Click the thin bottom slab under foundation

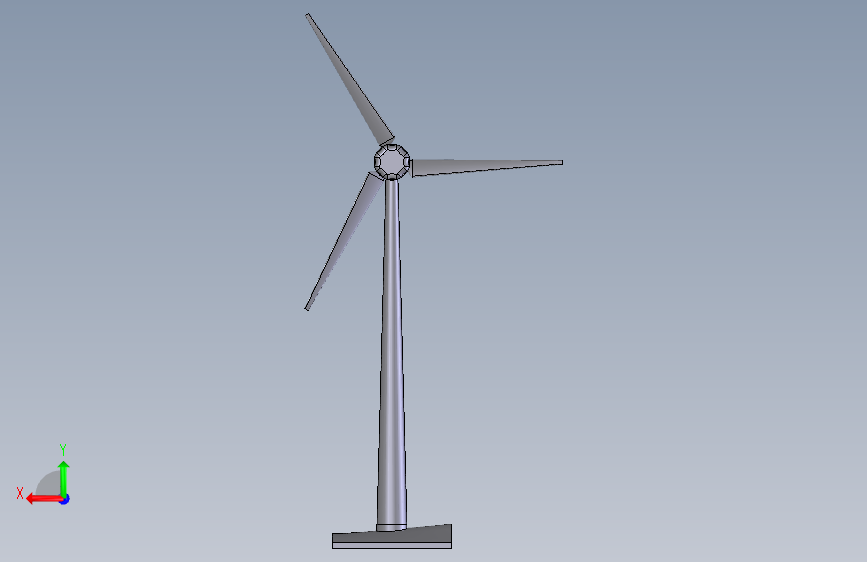(391, 546)
